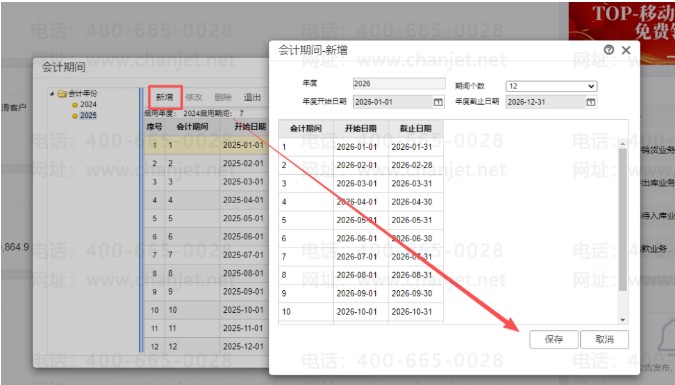This screenshot has width=675, height=385.
Task: Click the cell 2026-03-31
Action: pyautogui.click(x=416, y=183)
